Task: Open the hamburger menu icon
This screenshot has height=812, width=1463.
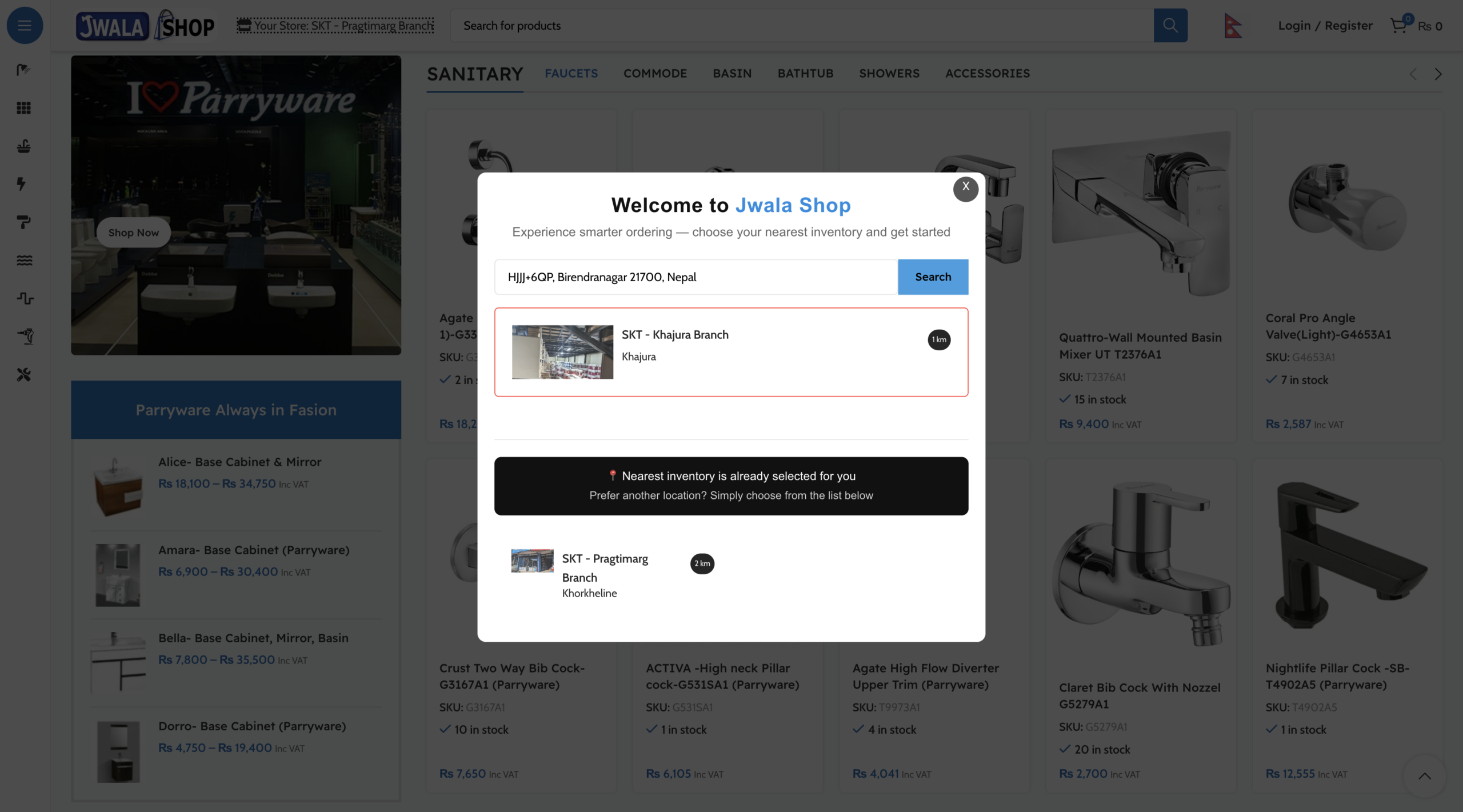Action: [x=25, y=25]
